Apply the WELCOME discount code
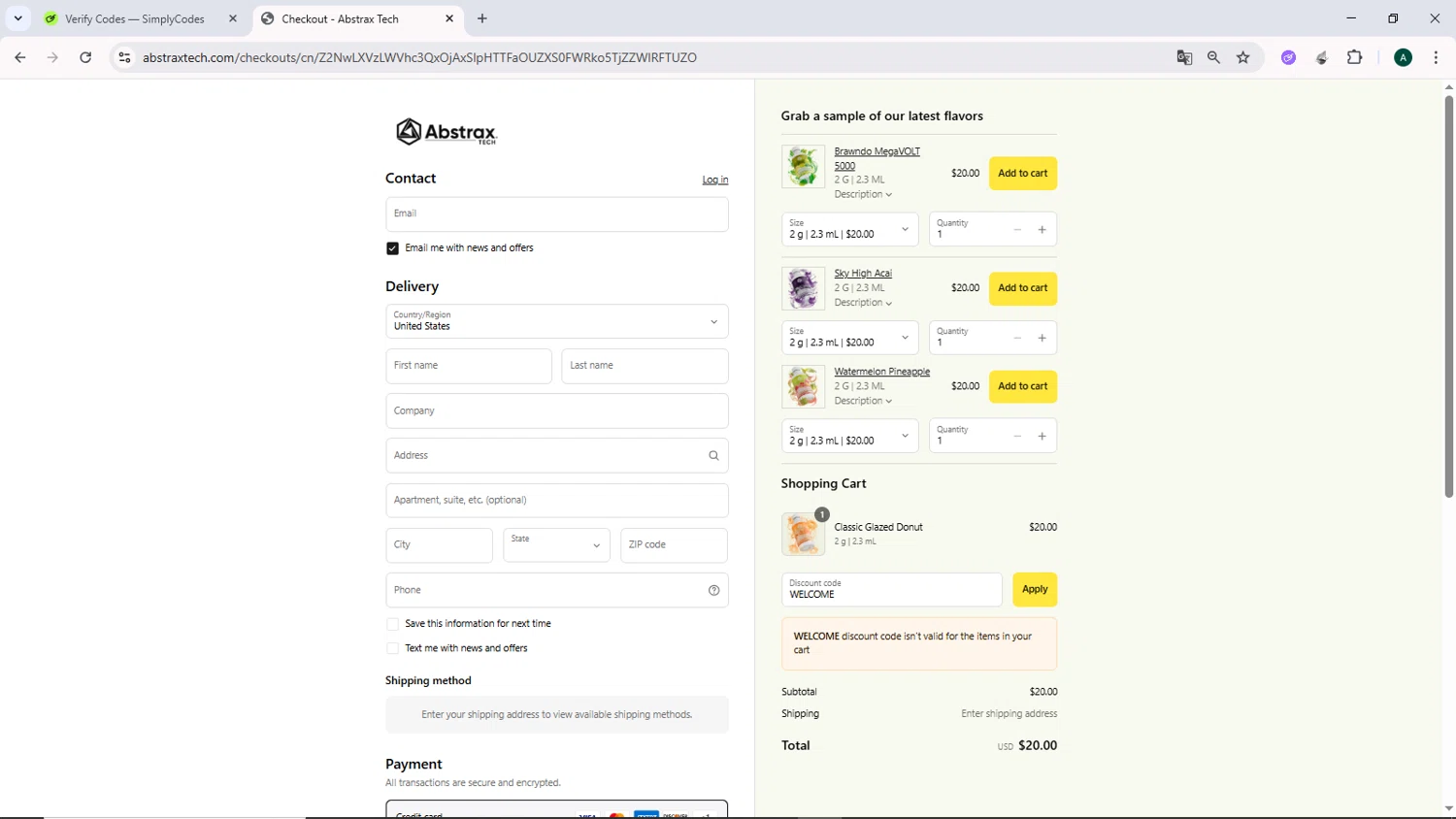This screenshot has height=819, width=1456. [1035, 589]
